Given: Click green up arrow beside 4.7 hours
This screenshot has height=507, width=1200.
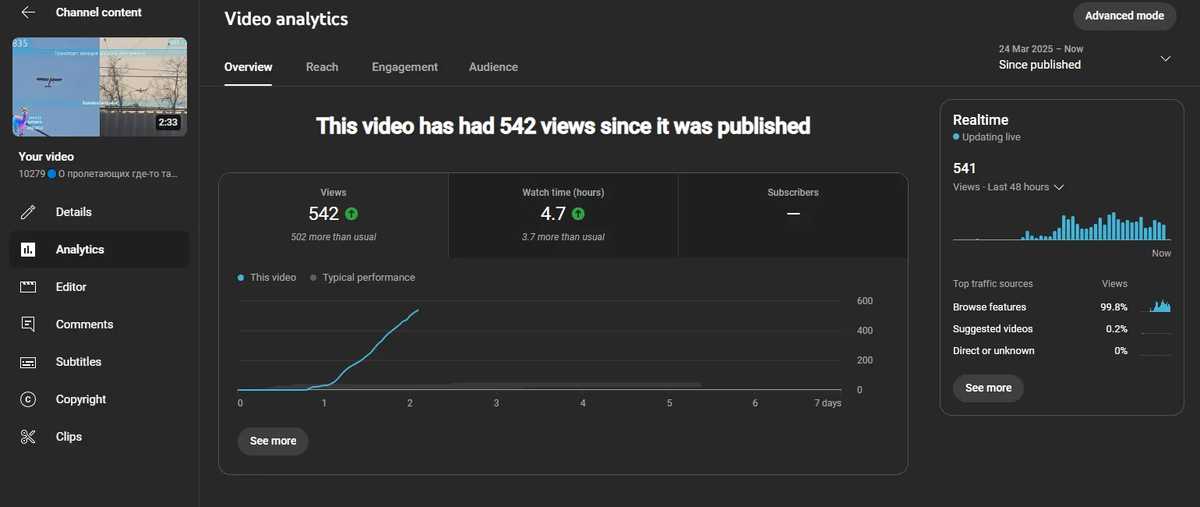Looking at the screenshot, I should [579, 214].
